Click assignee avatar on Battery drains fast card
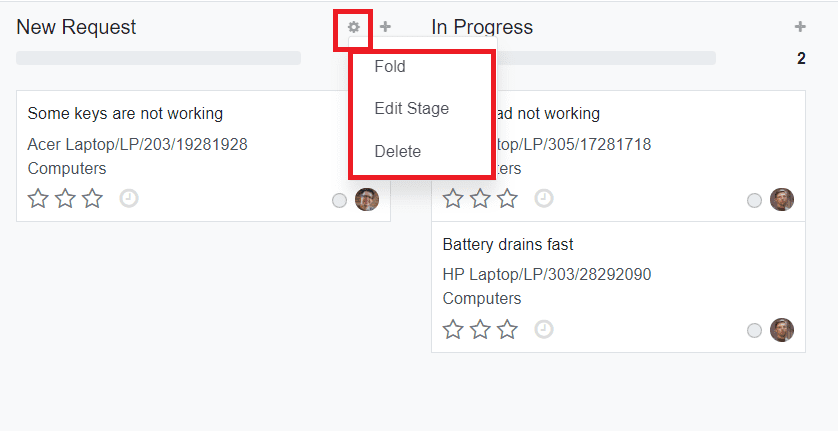838x431 pixels. click(782, 330)
